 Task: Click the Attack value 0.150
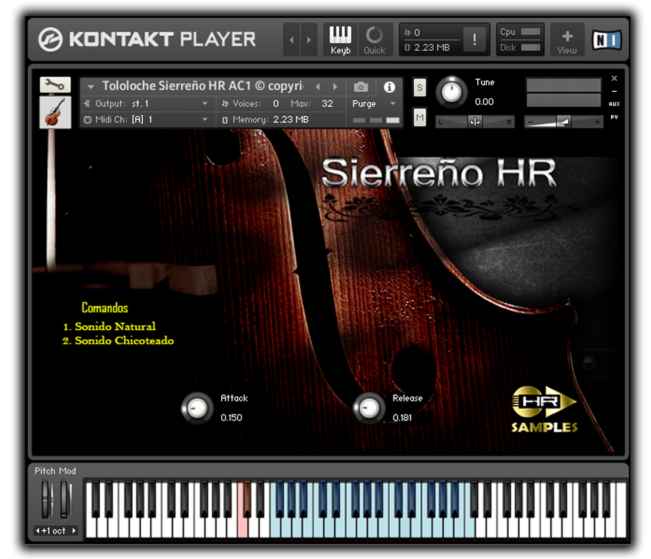[231, 417]
